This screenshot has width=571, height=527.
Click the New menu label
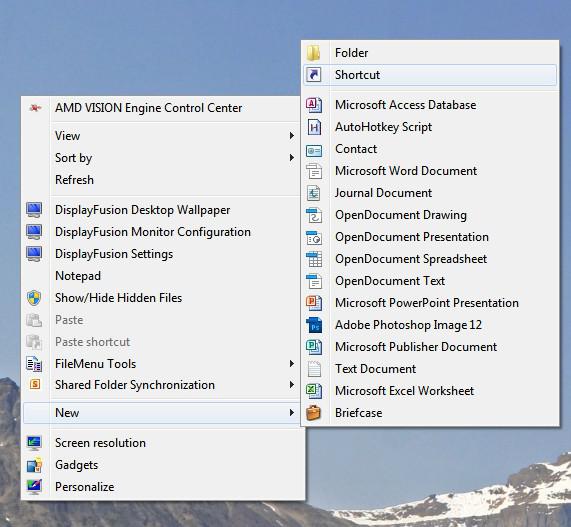pos(67,413)
